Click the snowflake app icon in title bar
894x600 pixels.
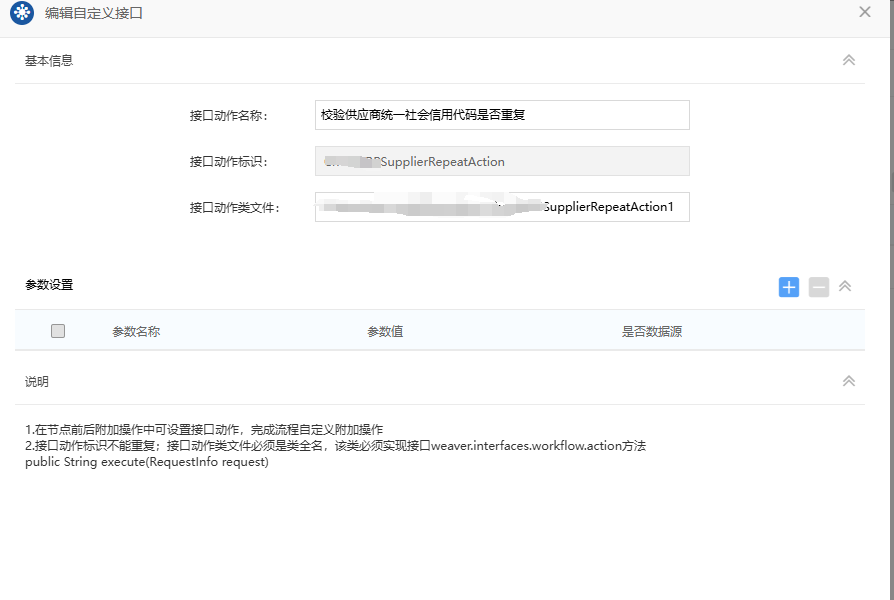click(x=22, y=13)
